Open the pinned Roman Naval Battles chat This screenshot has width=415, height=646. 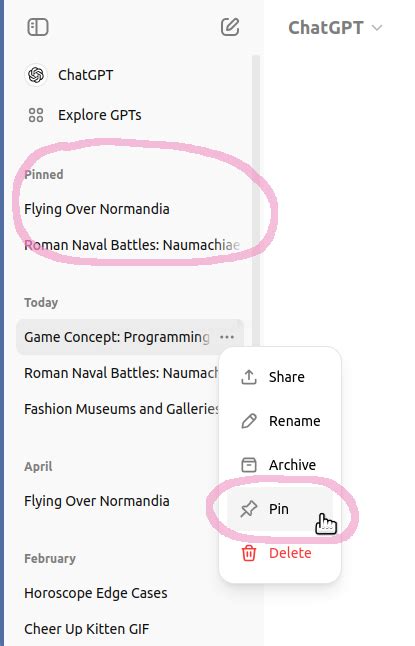tap(130, 245)
